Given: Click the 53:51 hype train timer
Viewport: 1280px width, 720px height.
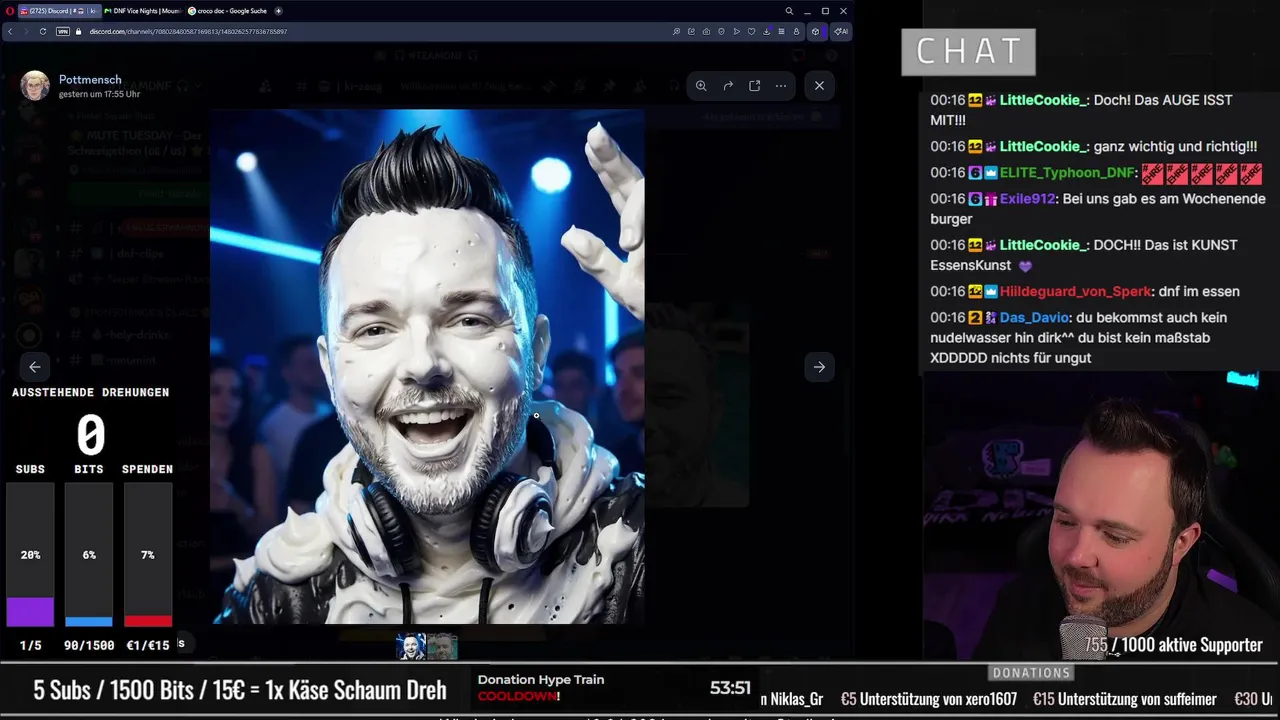Looking at the screenshot, I should [730, 688].
